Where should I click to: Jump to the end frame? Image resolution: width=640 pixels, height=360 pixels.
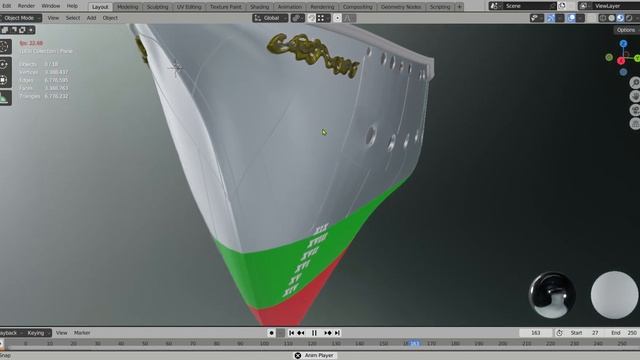(338, 333)
